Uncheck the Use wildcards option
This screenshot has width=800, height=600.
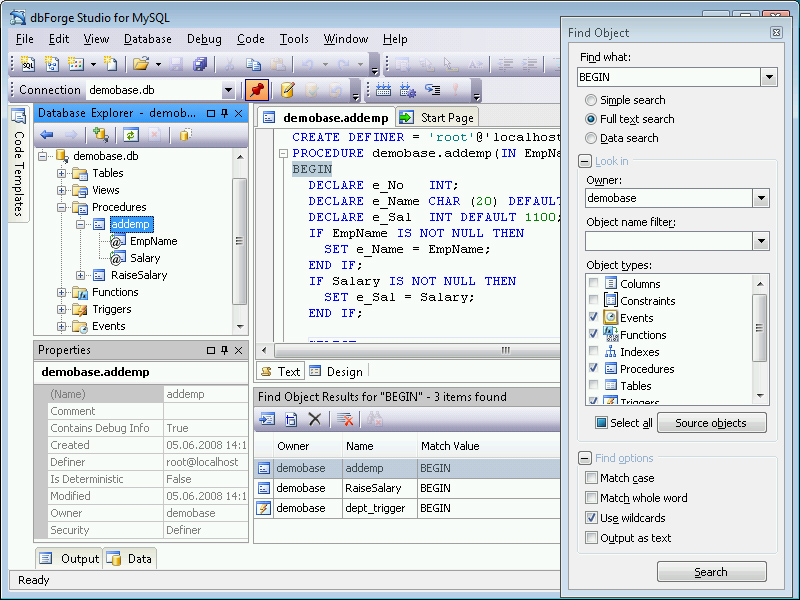pyautogui.click(x=592, y=518)
